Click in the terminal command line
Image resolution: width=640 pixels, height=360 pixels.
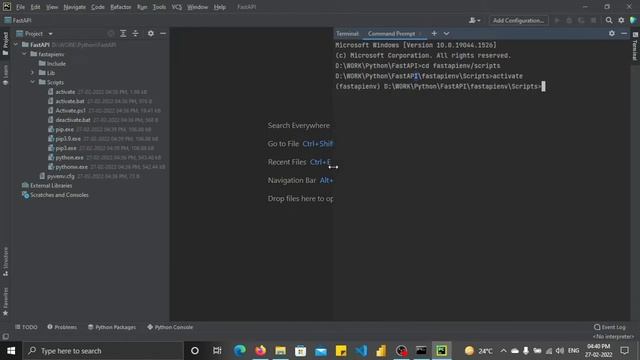pos(543,86)
